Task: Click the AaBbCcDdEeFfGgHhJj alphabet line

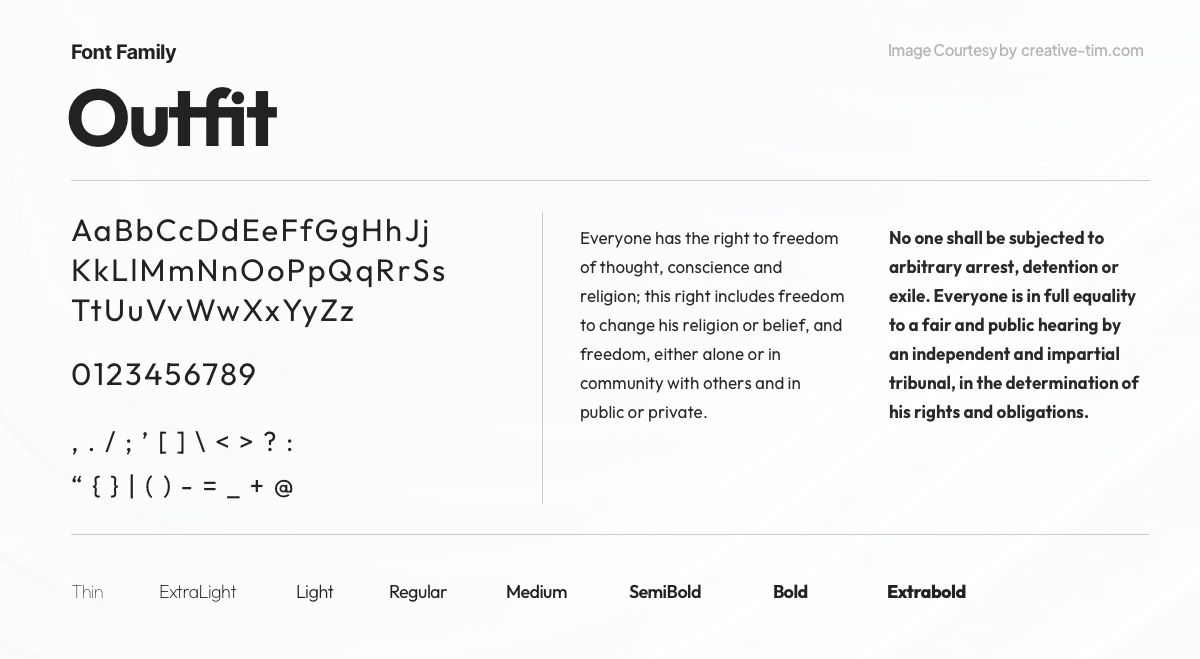Action: point(250,232)
